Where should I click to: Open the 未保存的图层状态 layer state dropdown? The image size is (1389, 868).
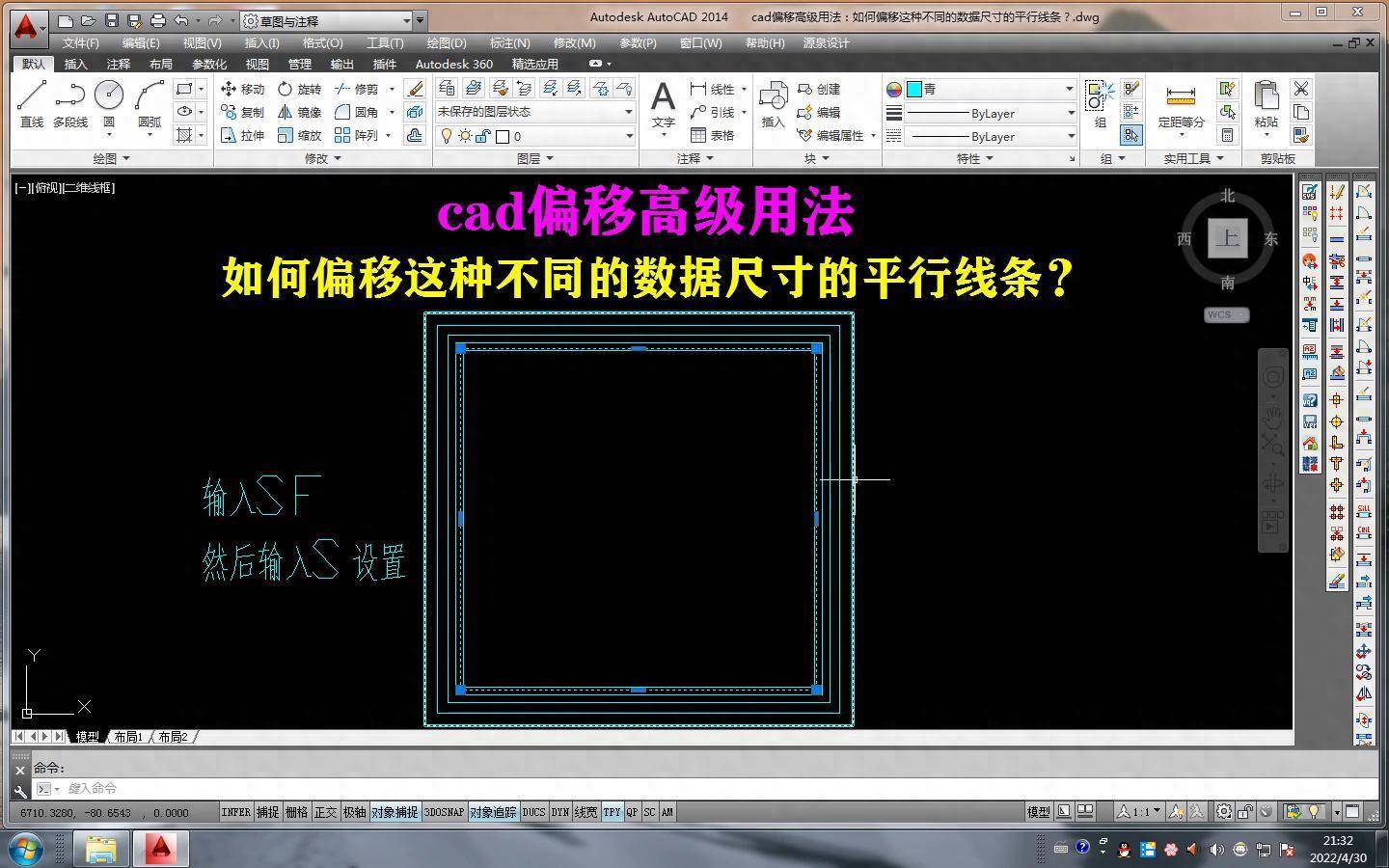click(534, 112)
